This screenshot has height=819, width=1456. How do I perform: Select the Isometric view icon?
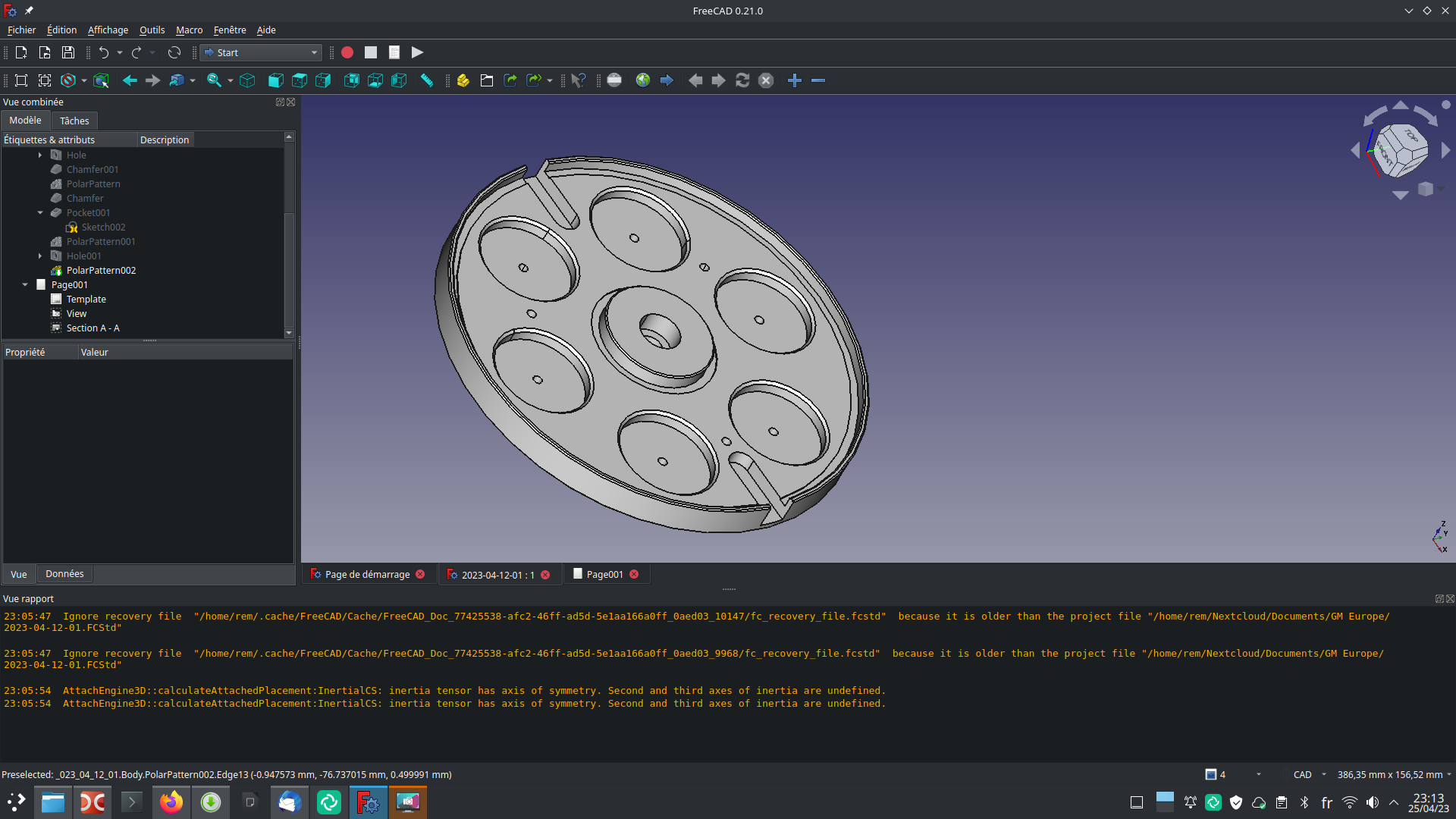(x=247, y=80)
